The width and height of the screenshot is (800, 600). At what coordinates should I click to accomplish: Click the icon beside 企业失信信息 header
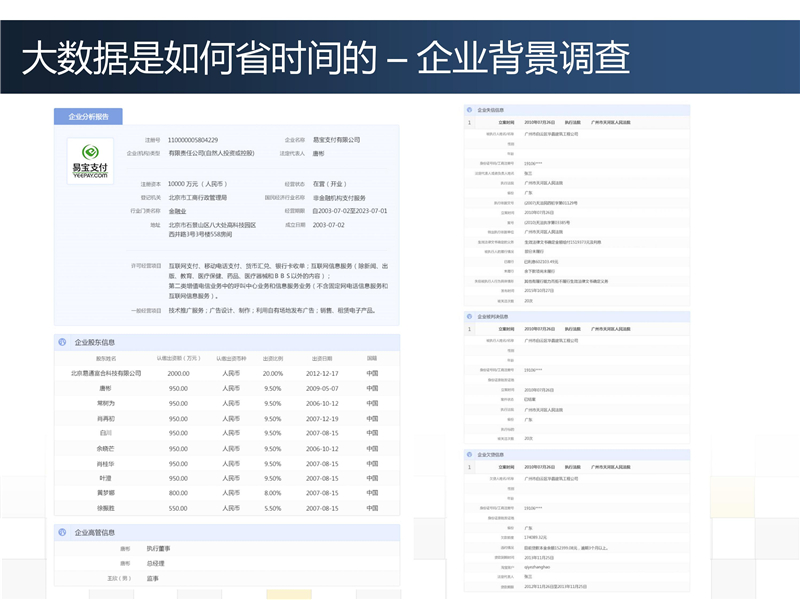pos(470,110)
